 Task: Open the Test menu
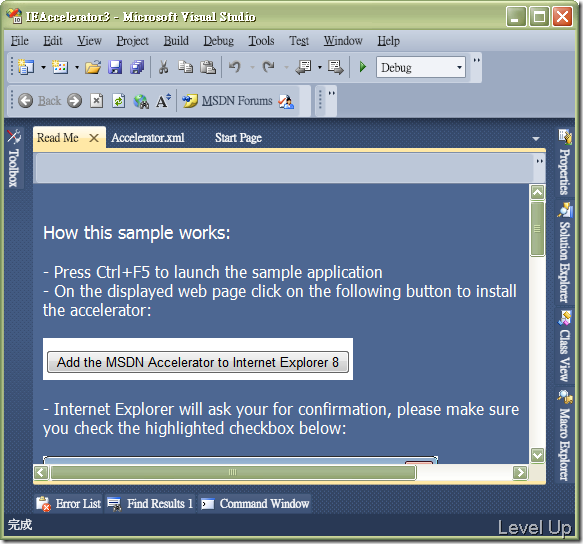(299, 41)
